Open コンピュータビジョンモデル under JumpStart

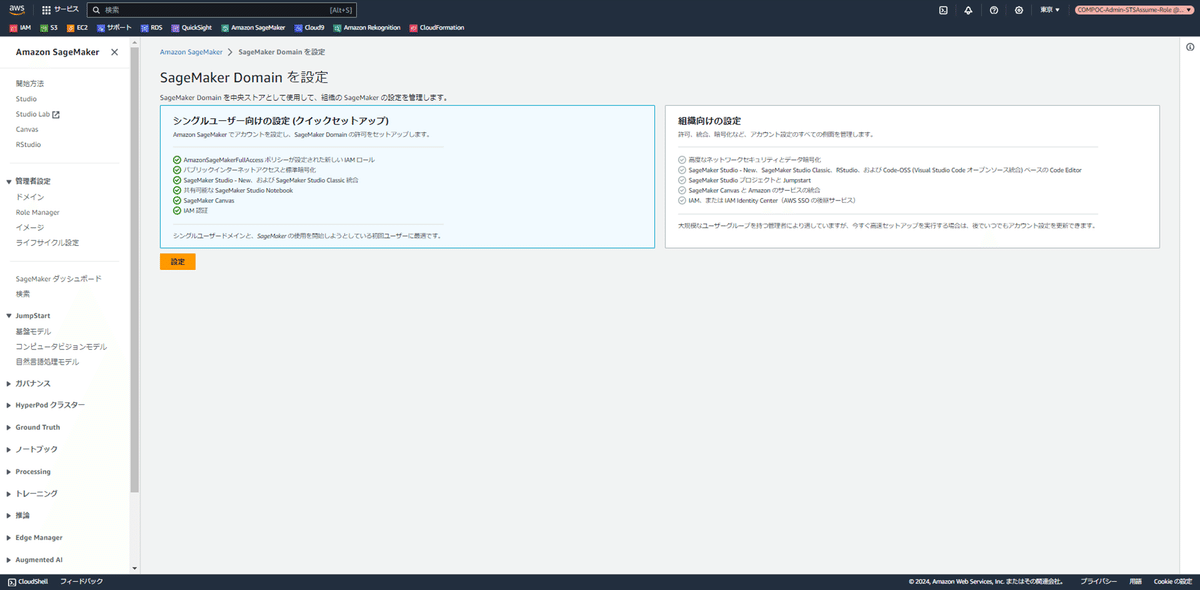(x=61, y=346)
